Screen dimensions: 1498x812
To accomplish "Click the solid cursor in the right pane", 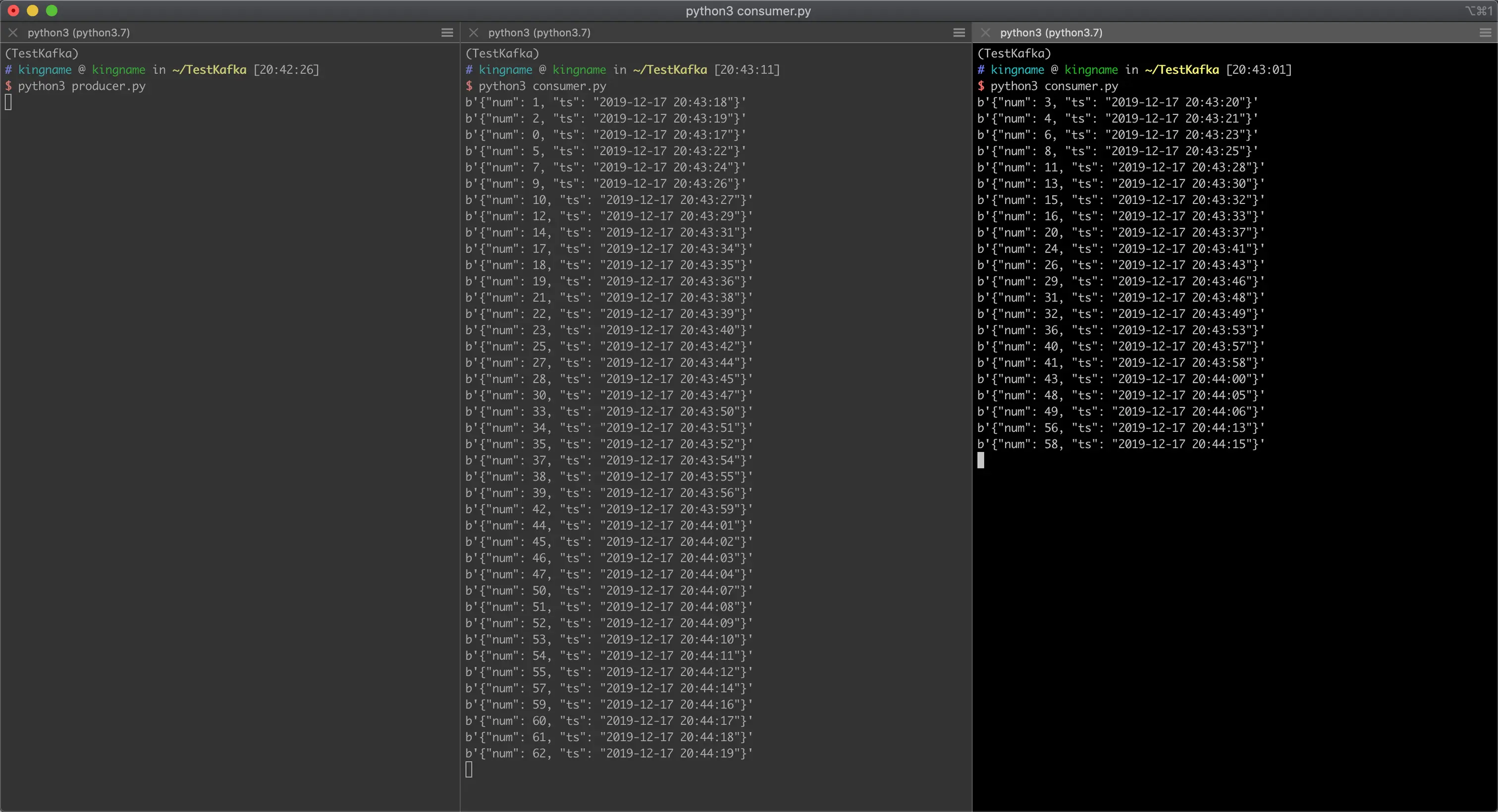I will tap(980, 460).
